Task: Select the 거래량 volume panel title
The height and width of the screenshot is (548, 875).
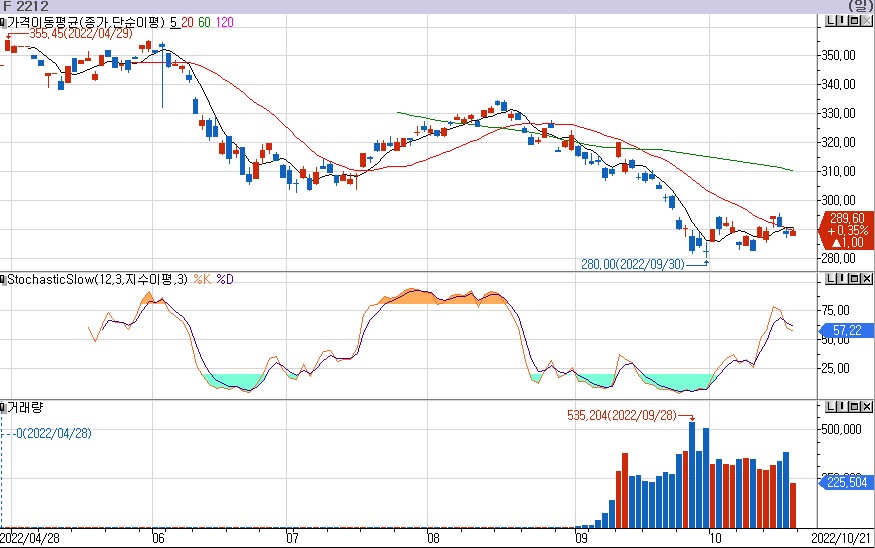Action: click(25, 407)
